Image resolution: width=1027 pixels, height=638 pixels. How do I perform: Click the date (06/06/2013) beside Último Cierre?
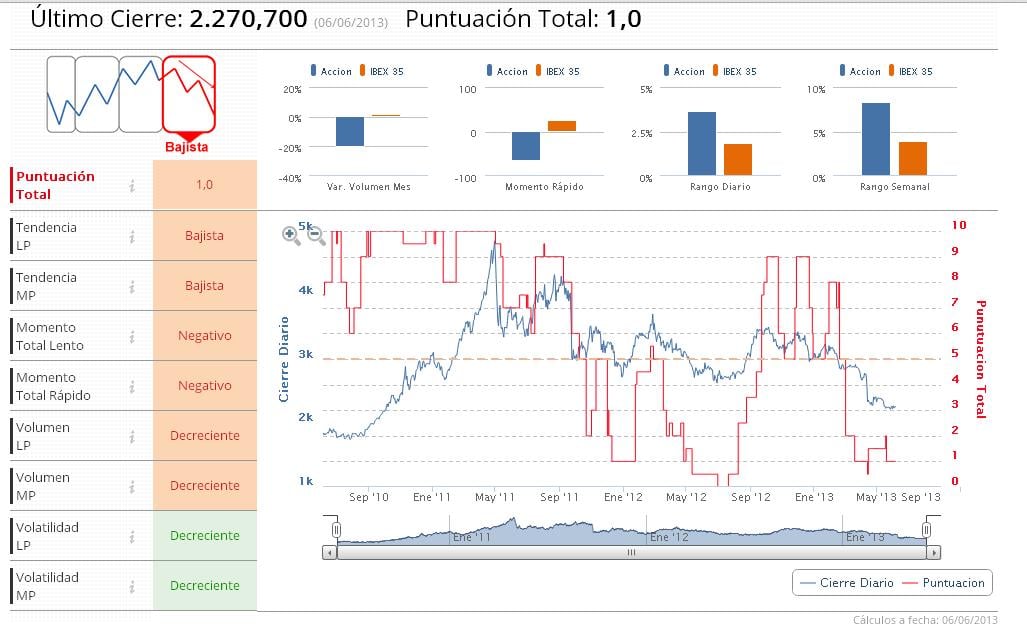click(x=351, y=22)
